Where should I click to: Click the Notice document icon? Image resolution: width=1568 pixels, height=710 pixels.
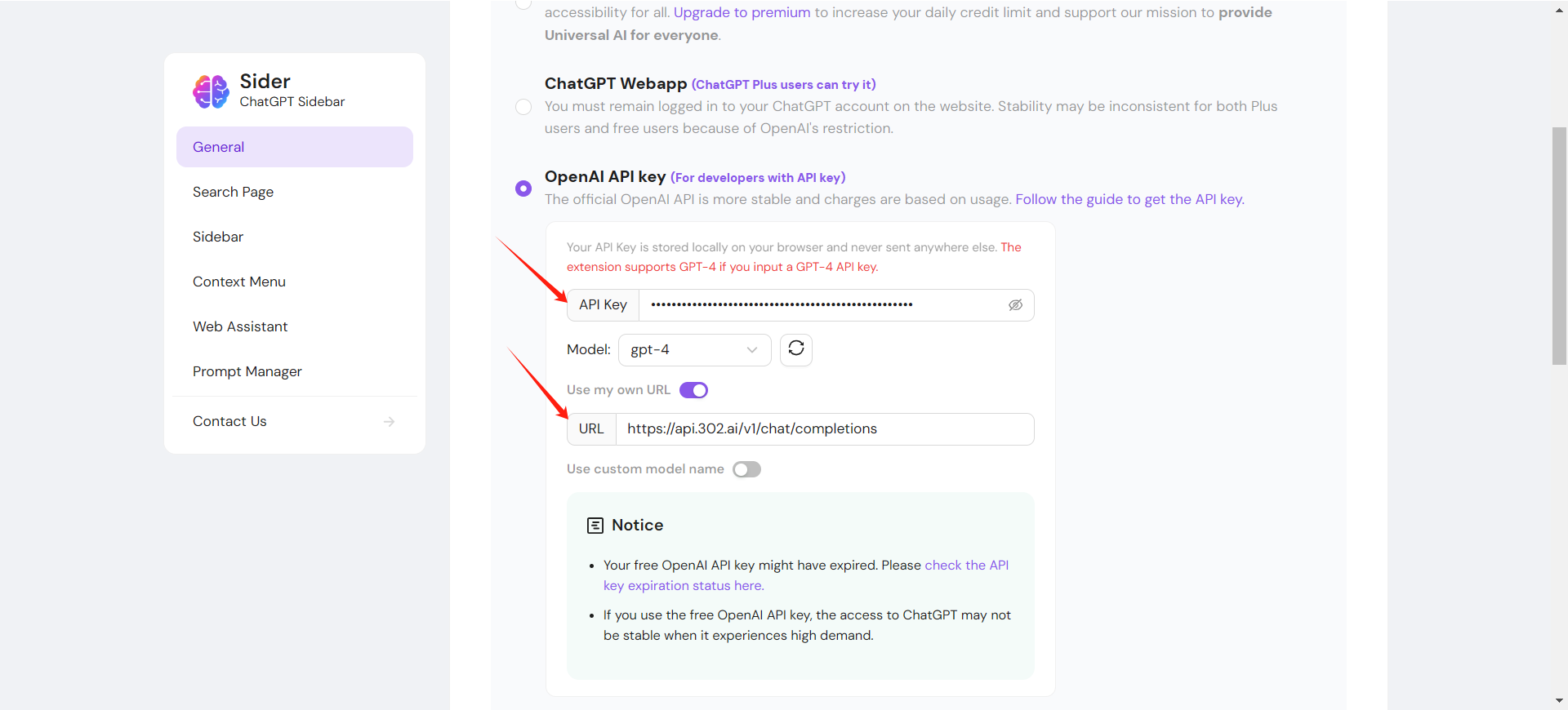pos(595,525)
